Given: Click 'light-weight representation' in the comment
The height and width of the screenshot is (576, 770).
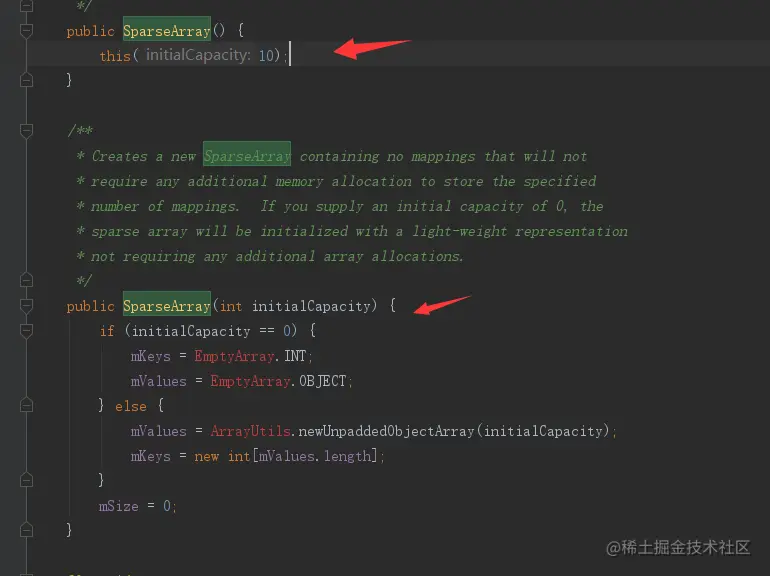Looking at the screenshot, I should click(x=520, y=231).
